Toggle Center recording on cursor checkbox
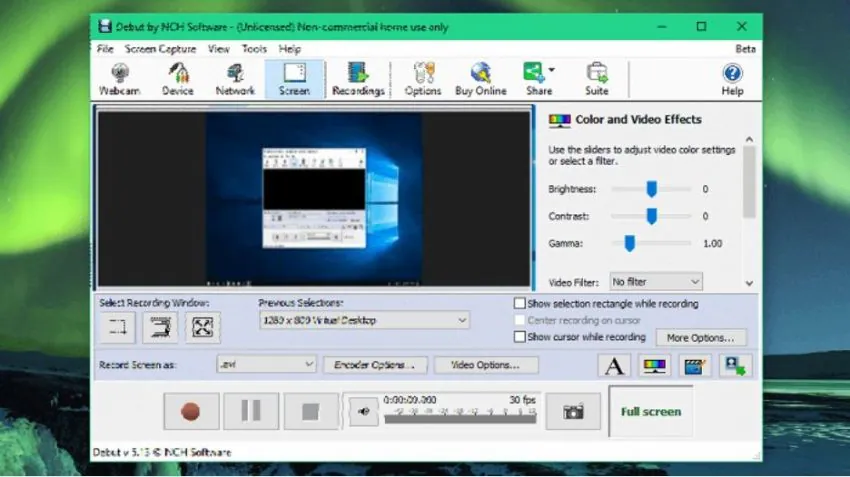 point(519,320)
